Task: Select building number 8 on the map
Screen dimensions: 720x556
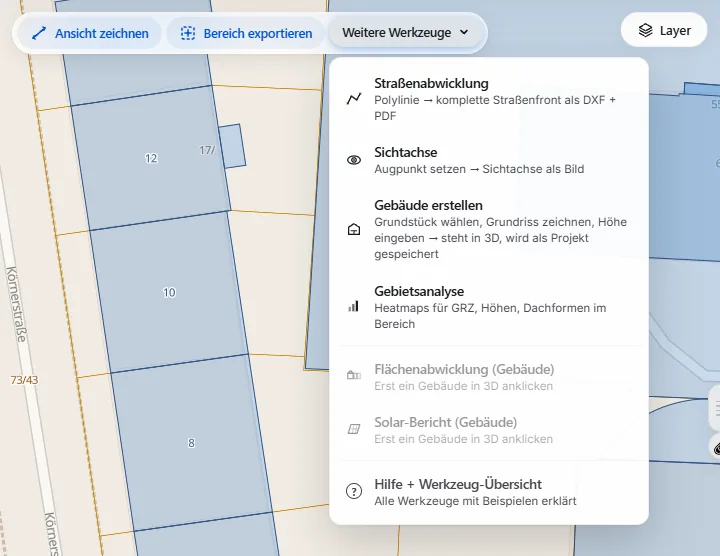Action: pos(191,443)
